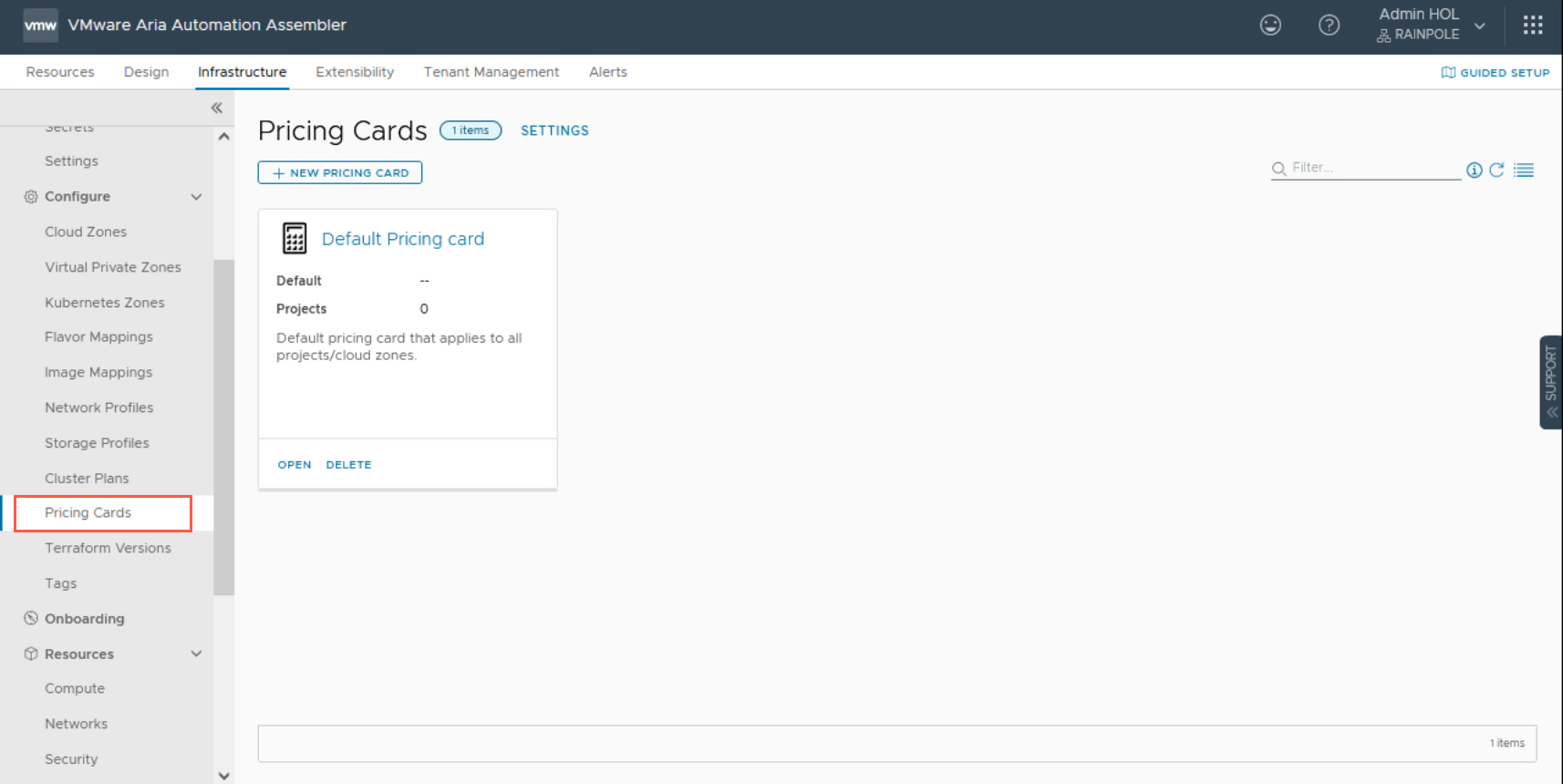Expand the Support side panel
Image resolution: width=1563 pixels, height=784 pixels.
pos(1550,382)
